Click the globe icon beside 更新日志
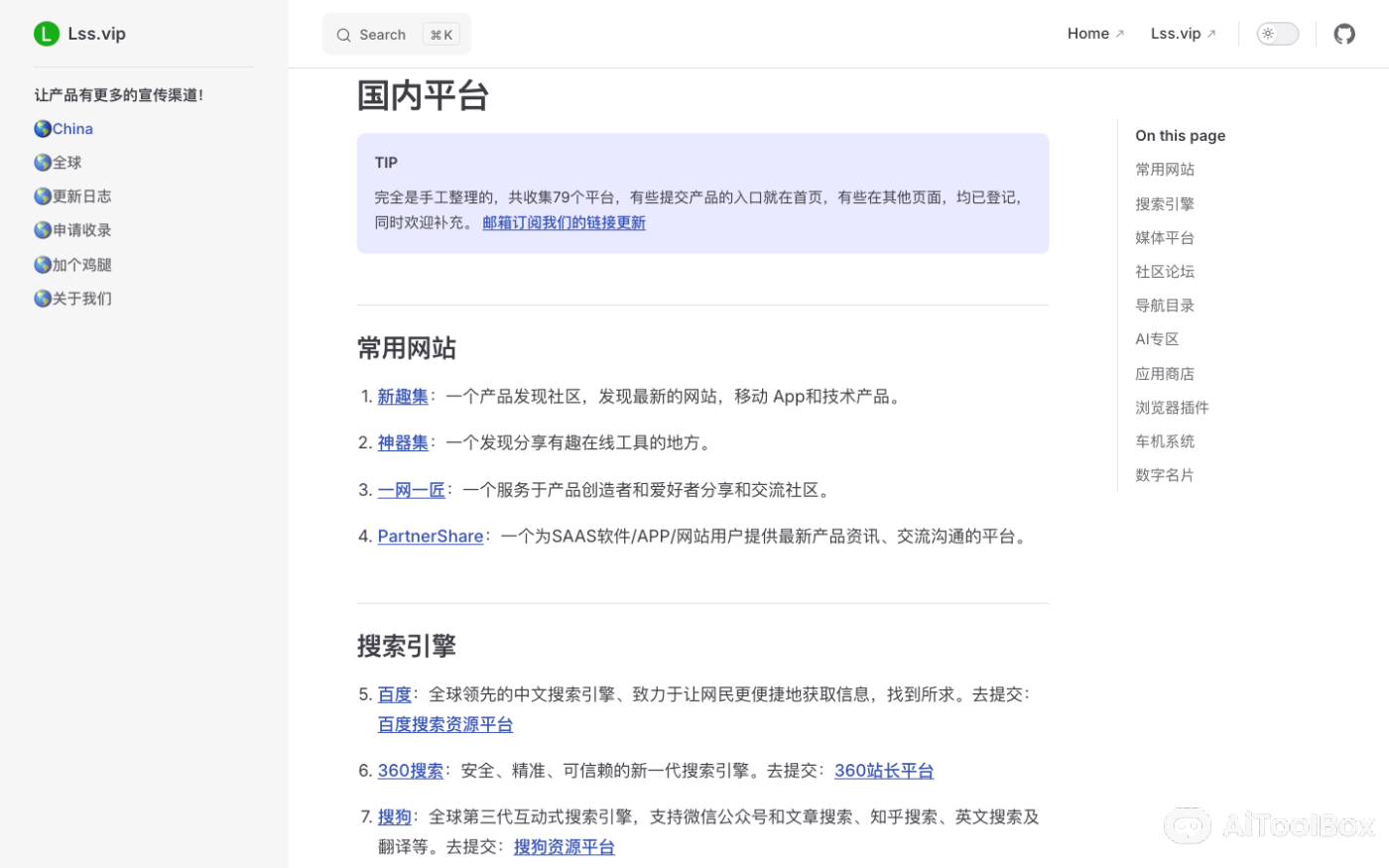The image size is (1389, 868). [x=43, y=196]
